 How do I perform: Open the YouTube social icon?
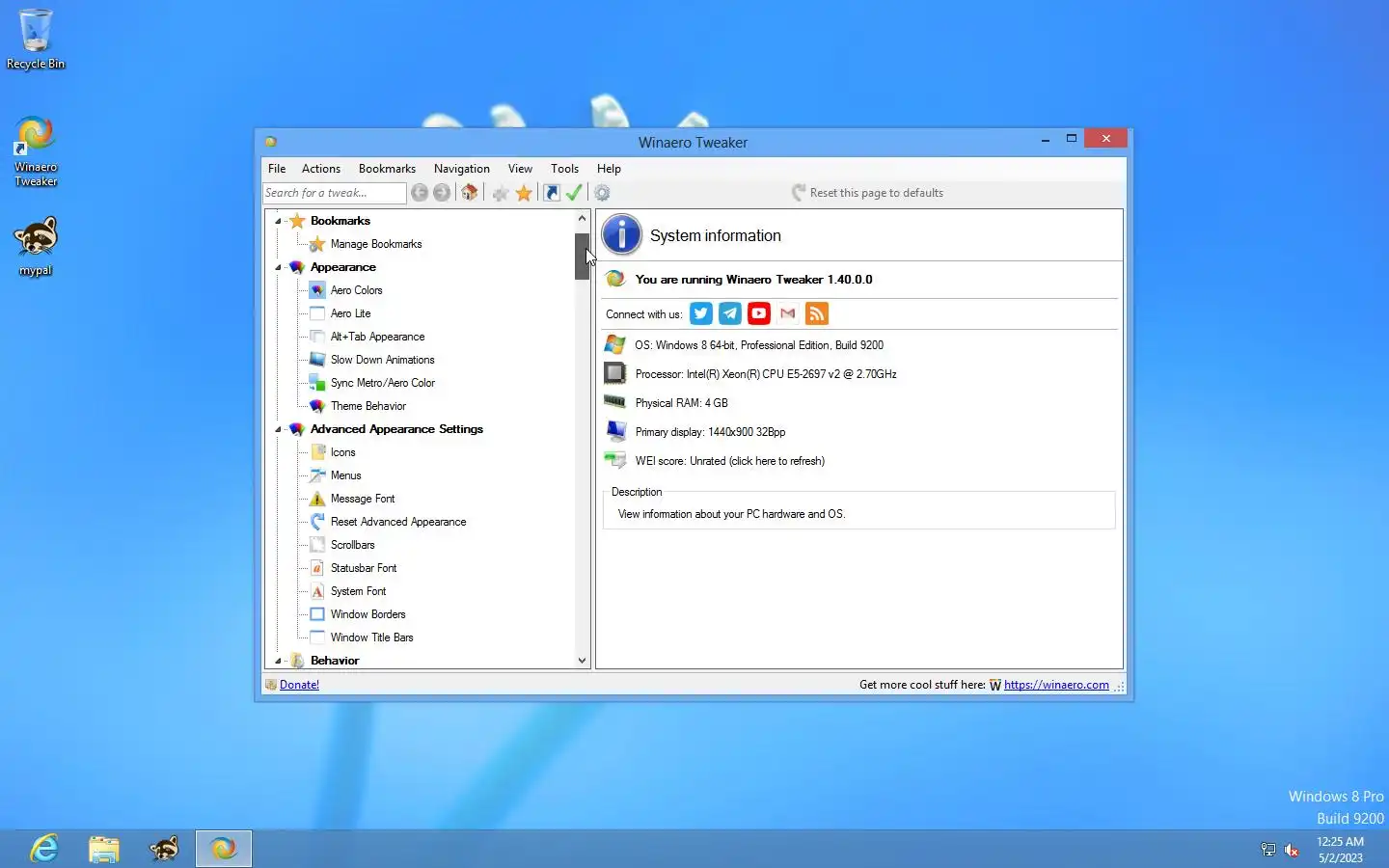[759, 313]
